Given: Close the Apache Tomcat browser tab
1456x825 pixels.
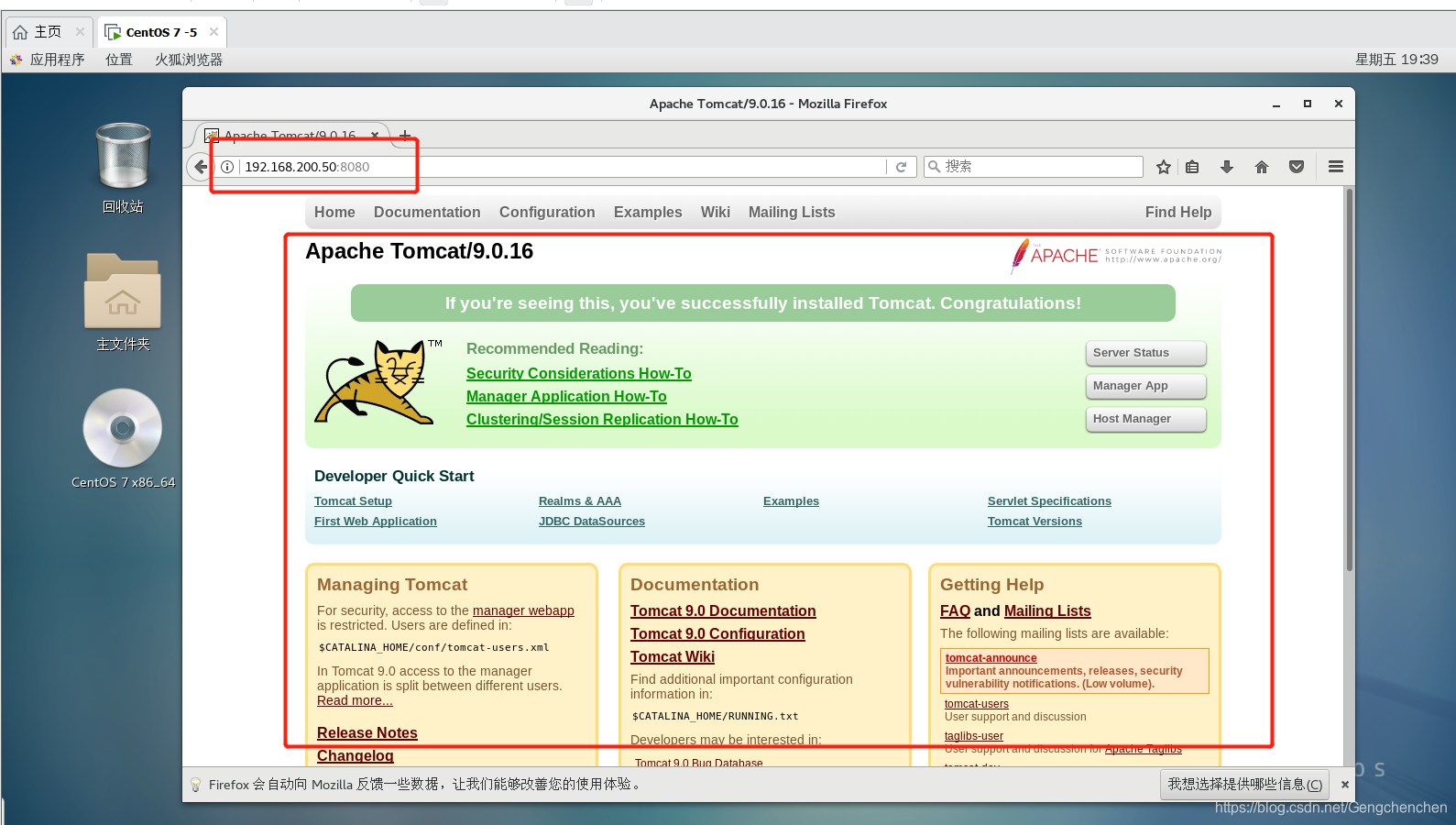Looking at the screenshot, I should [375, 136].
